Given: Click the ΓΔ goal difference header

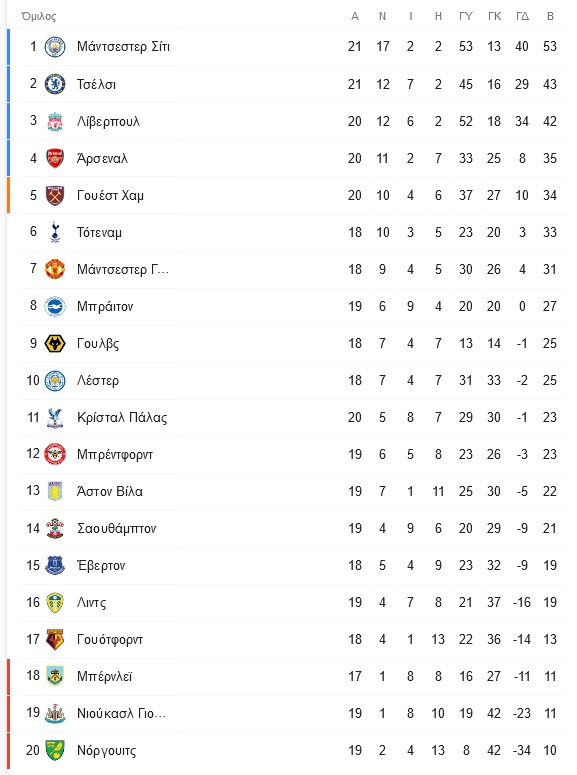Looking at the screenshot, I should coord(522,16).
